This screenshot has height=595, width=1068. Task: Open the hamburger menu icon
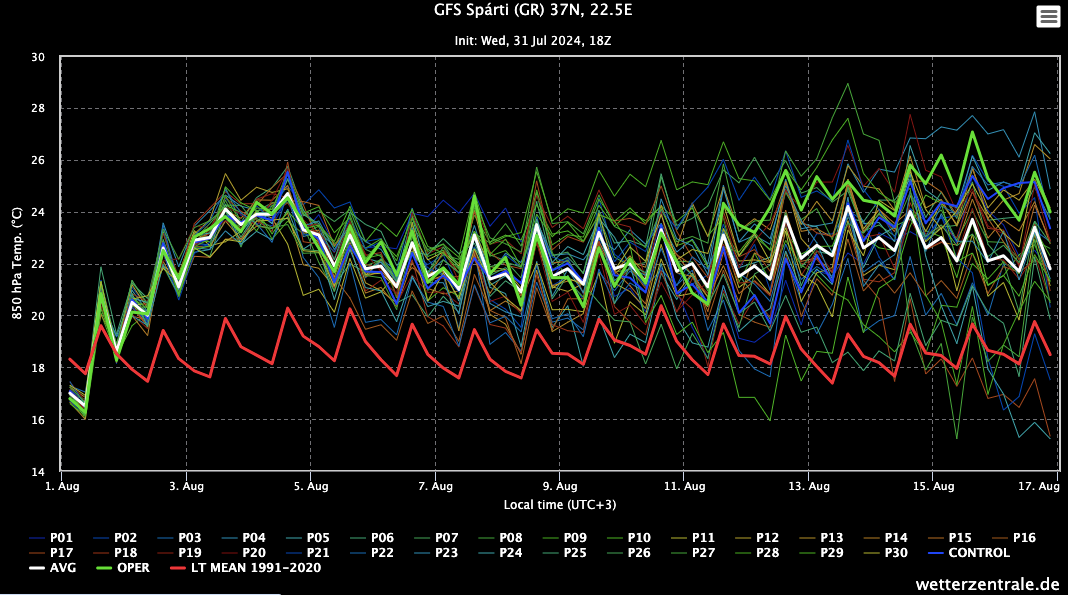[1048, 16]
